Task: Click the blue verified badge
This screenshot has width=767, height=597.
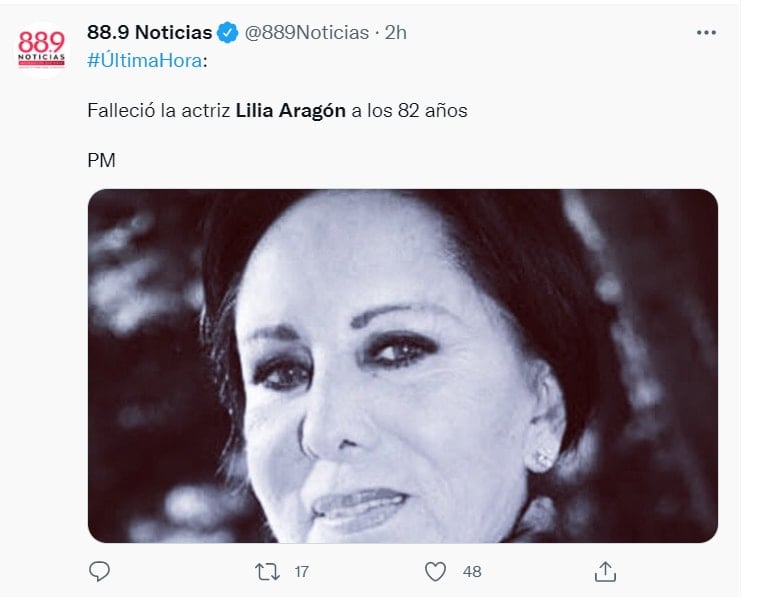Action: point(227,33)
